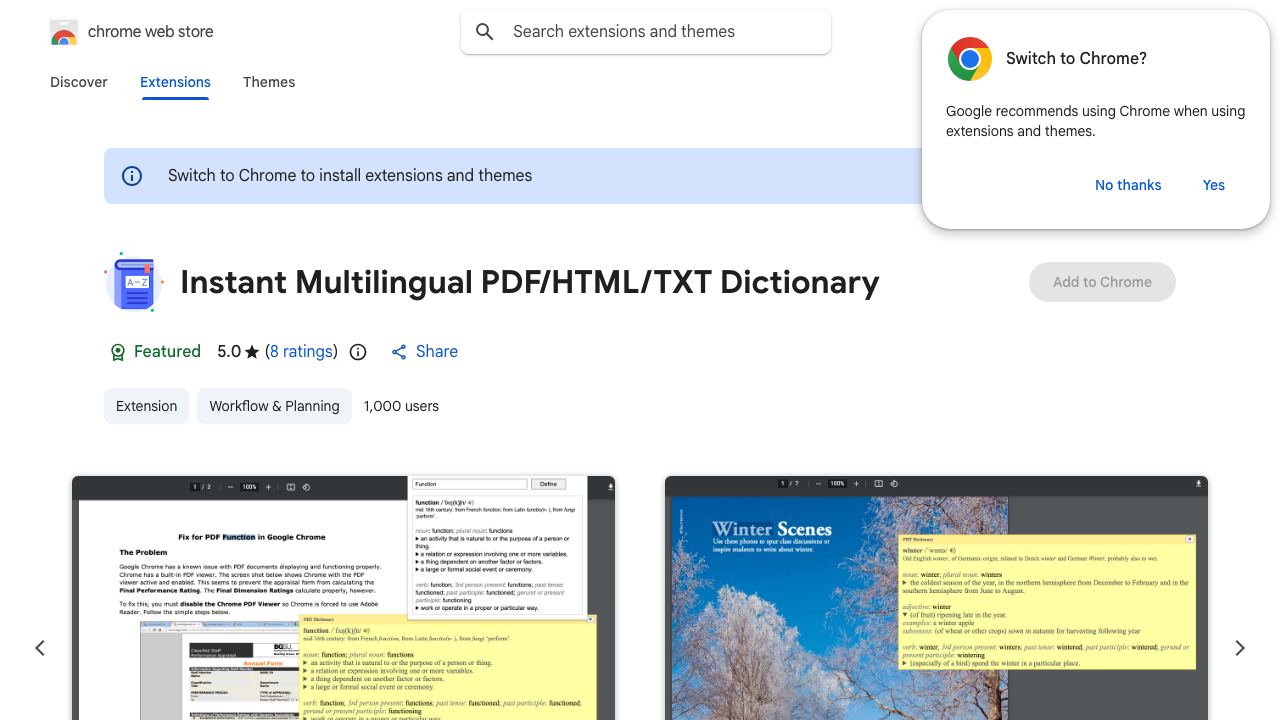Go to the previous screenshot with the left arrow

(40, 648)
